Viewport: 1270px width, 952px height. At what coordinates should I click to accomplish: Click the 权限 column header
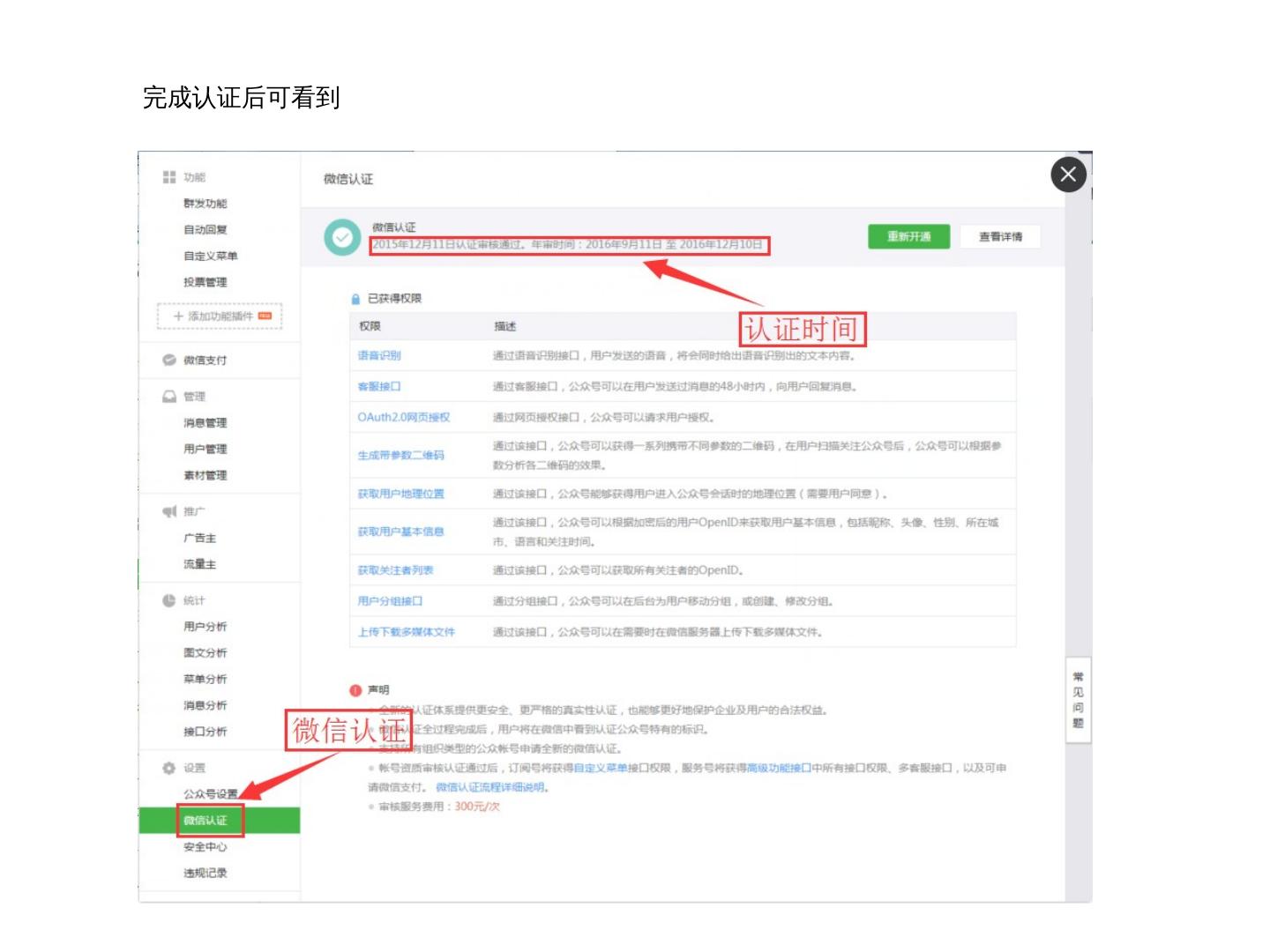click(370, 326)
